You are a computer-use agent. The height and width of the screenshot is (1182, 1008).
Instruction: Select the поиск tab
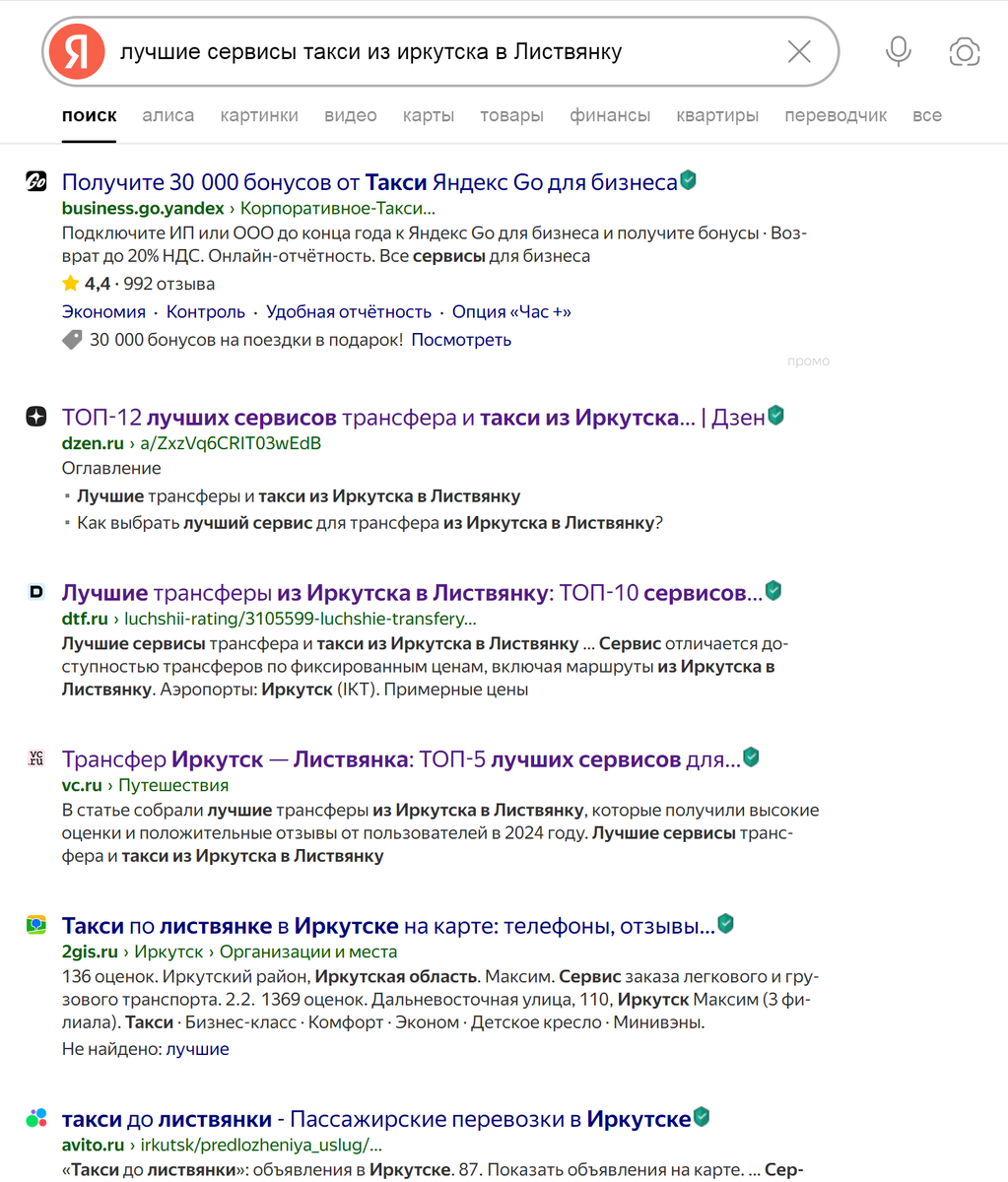(89, 115)
